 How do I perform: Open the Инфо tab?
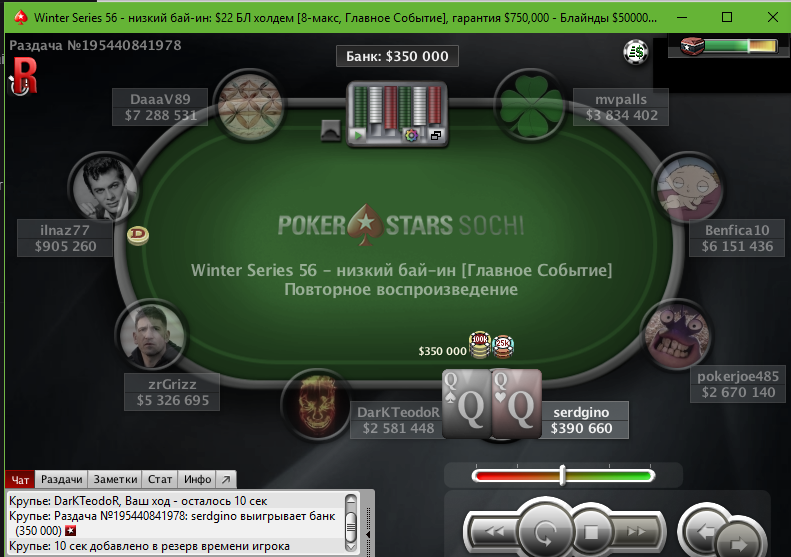[x=197, y=479]
